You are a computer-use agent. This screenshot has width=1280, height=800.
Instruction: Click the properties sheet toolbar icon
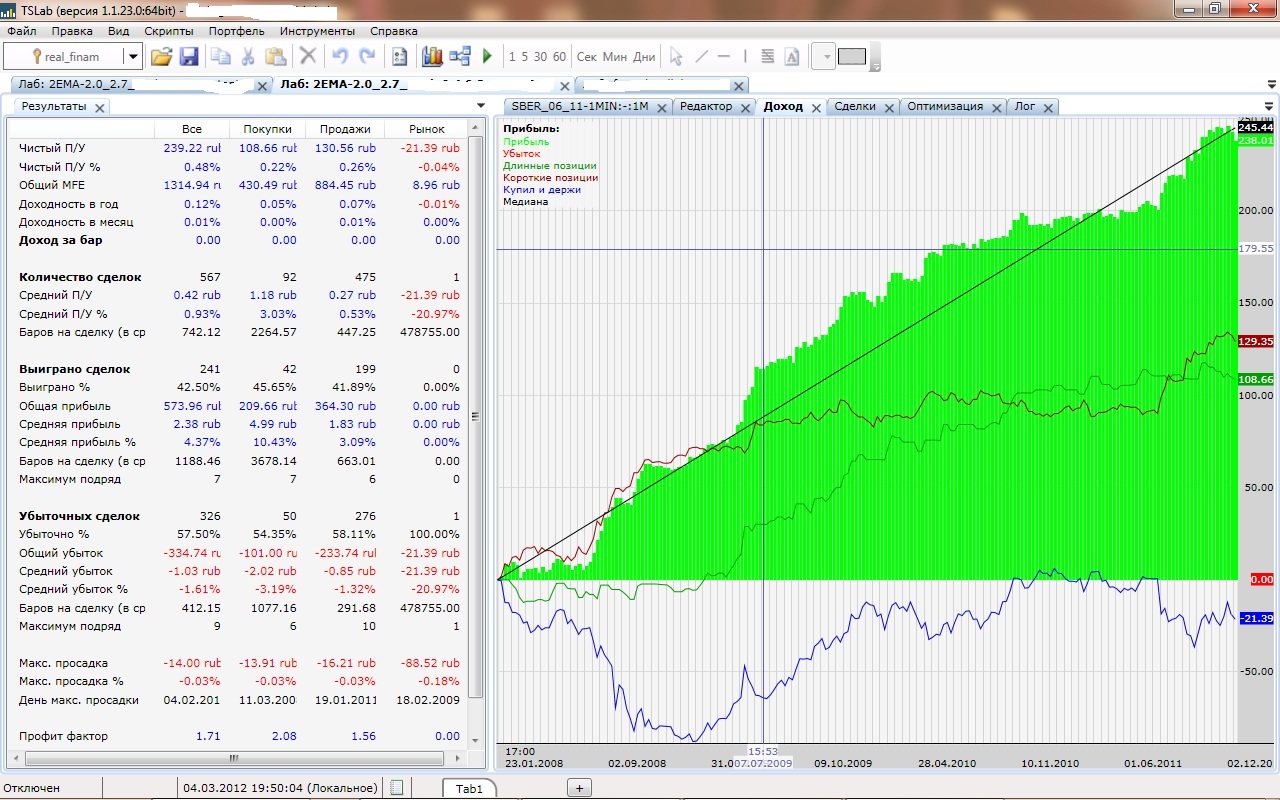(400, 57)
